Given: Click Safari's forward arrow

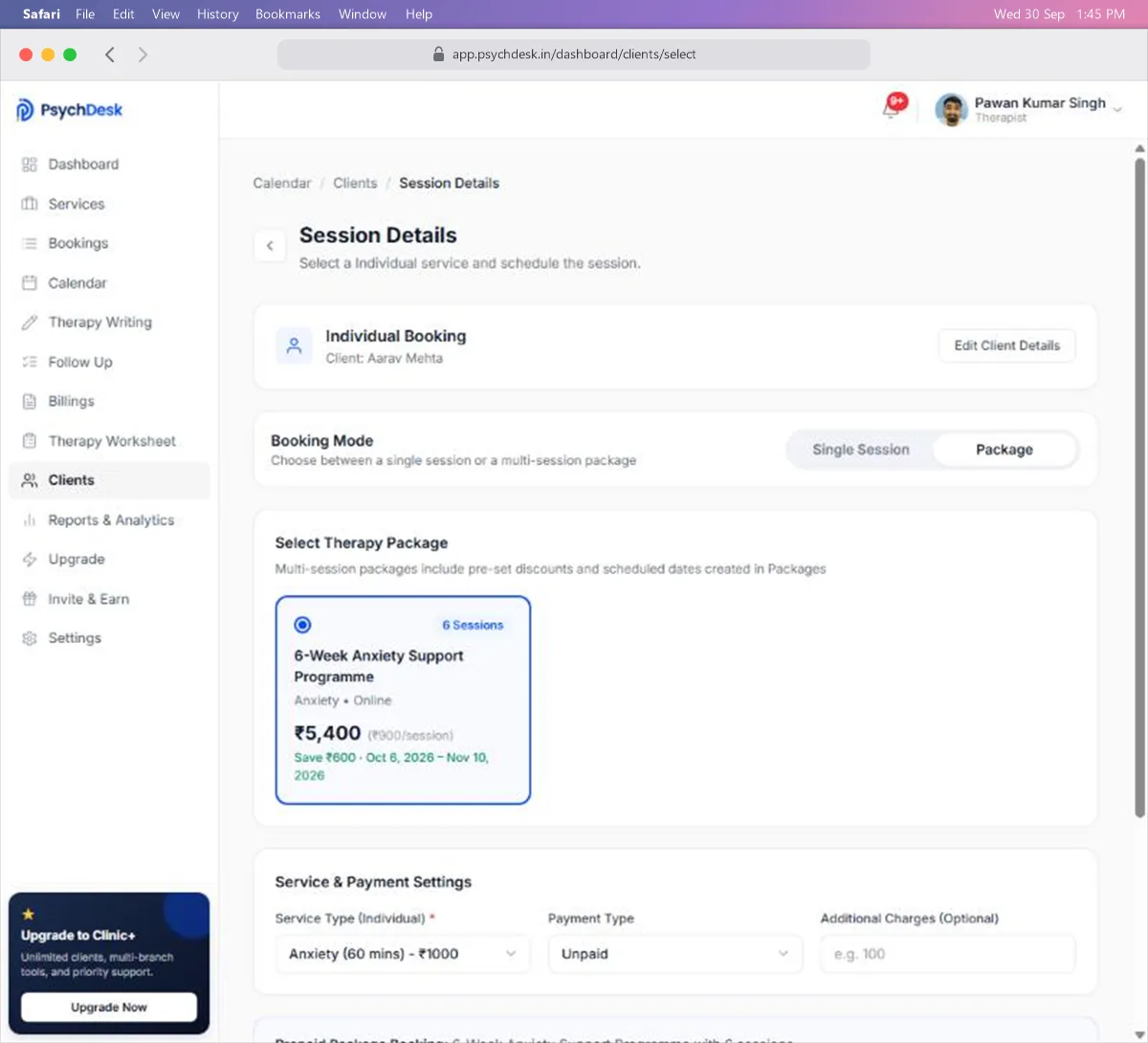Looking at the screenshot, I should [x=143, y=55].
